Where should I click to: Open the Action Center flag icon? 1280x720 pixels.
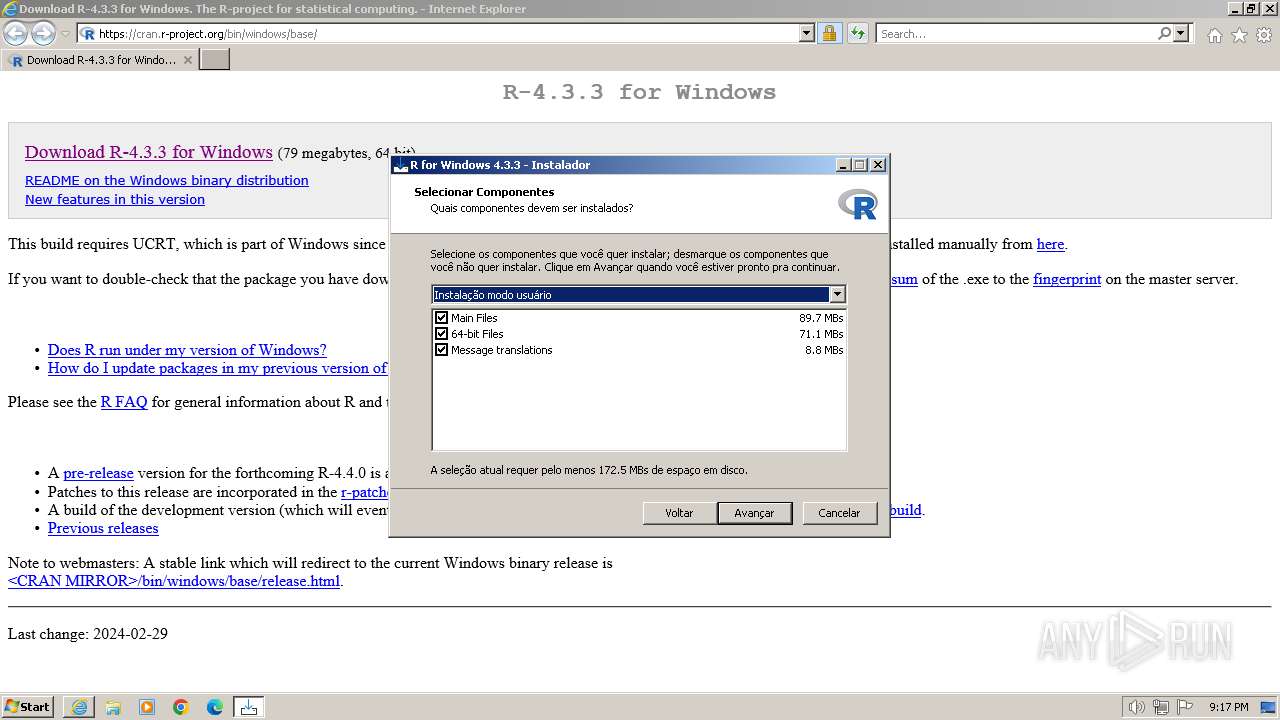[1187, 707]
